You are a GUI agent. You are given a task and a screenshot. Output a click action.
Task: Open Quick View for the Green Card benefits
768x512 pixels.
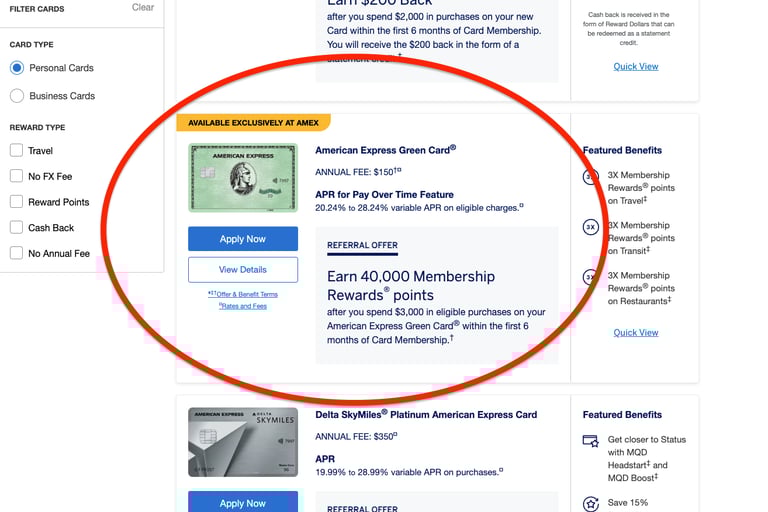(x=636, y=332)
